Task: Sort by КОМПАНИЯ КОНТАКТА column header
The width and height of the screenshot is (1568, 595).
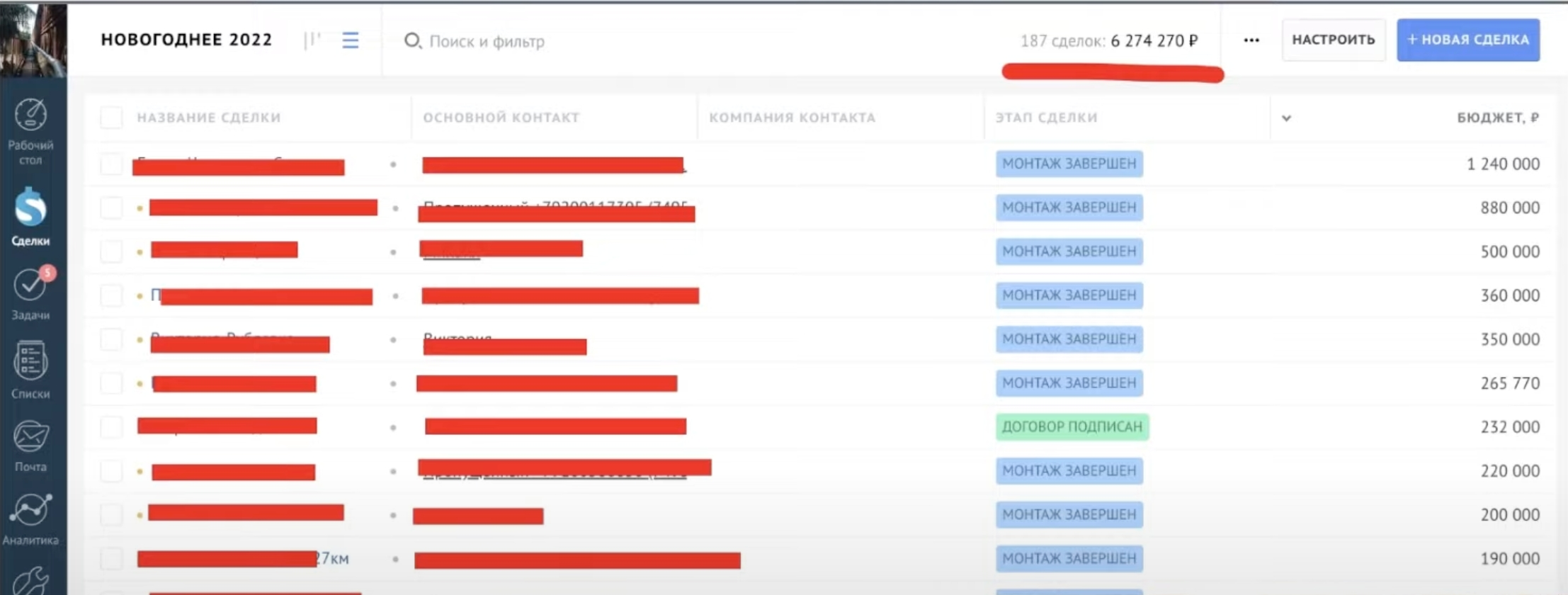Action: [x=792, y=118]
